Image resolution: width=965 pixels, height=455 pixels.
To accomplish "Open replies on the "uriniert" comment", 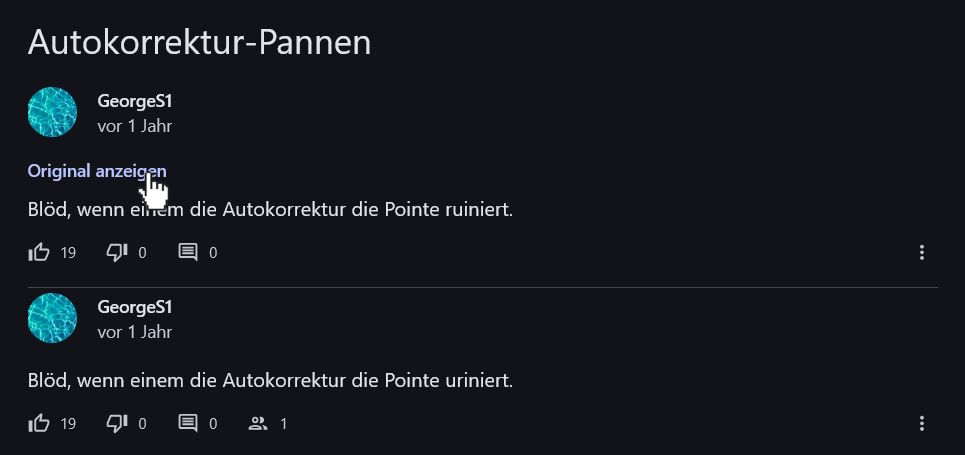I will (x=188, y=423).
